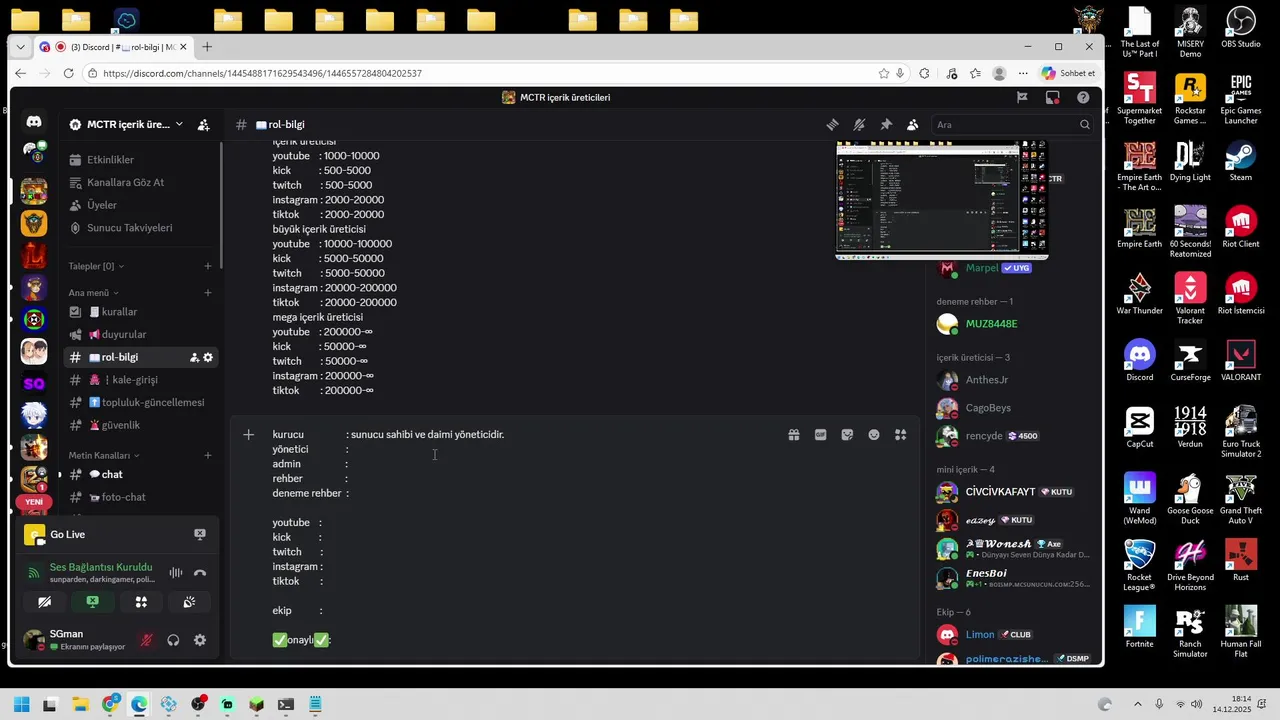Open Sunucu Takviyeleri entry
1280x720 pixels.
coord(139,228)
